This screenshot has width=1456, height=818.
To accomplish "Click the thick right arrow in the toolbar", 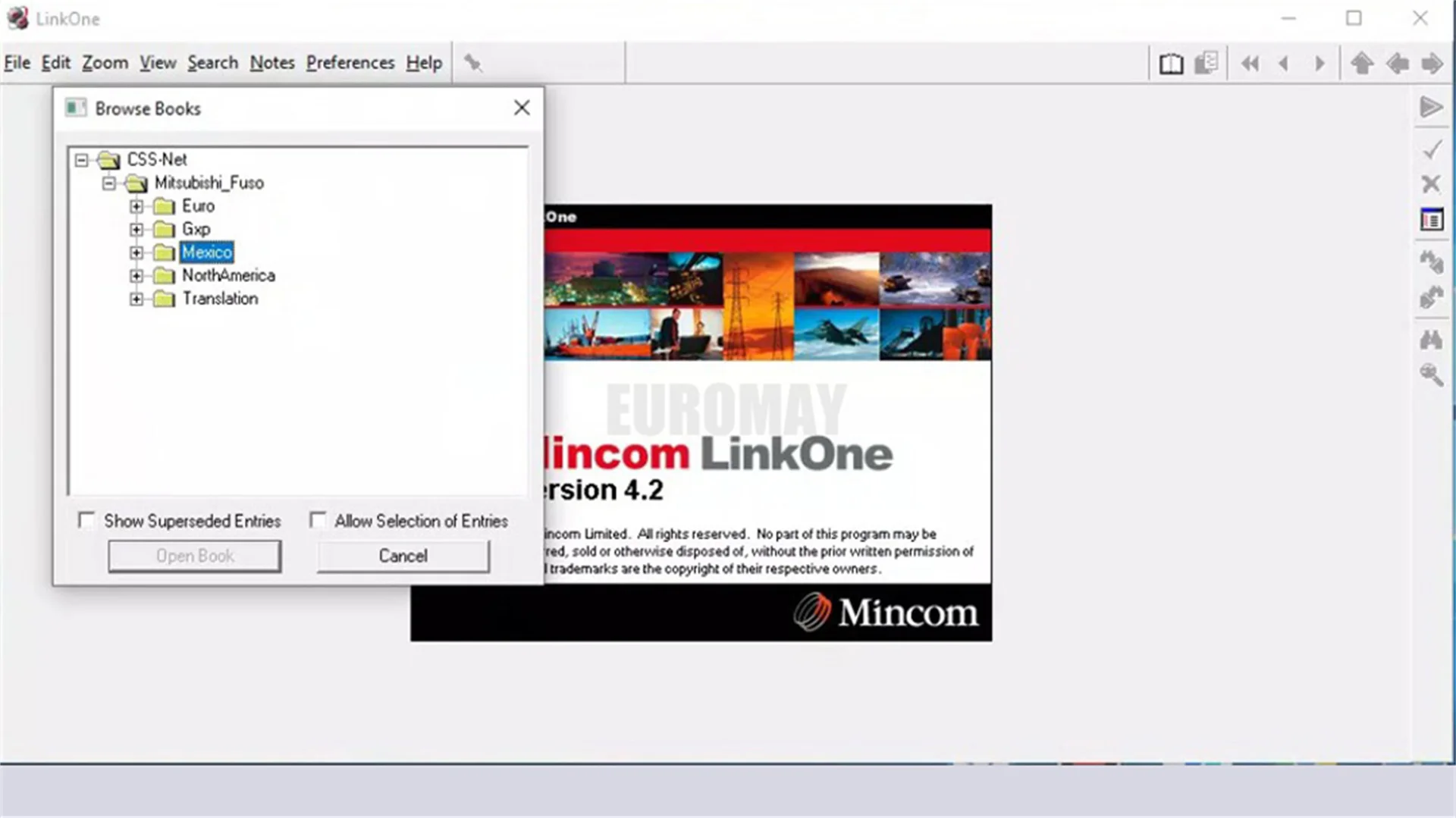I will point(1432,64).
